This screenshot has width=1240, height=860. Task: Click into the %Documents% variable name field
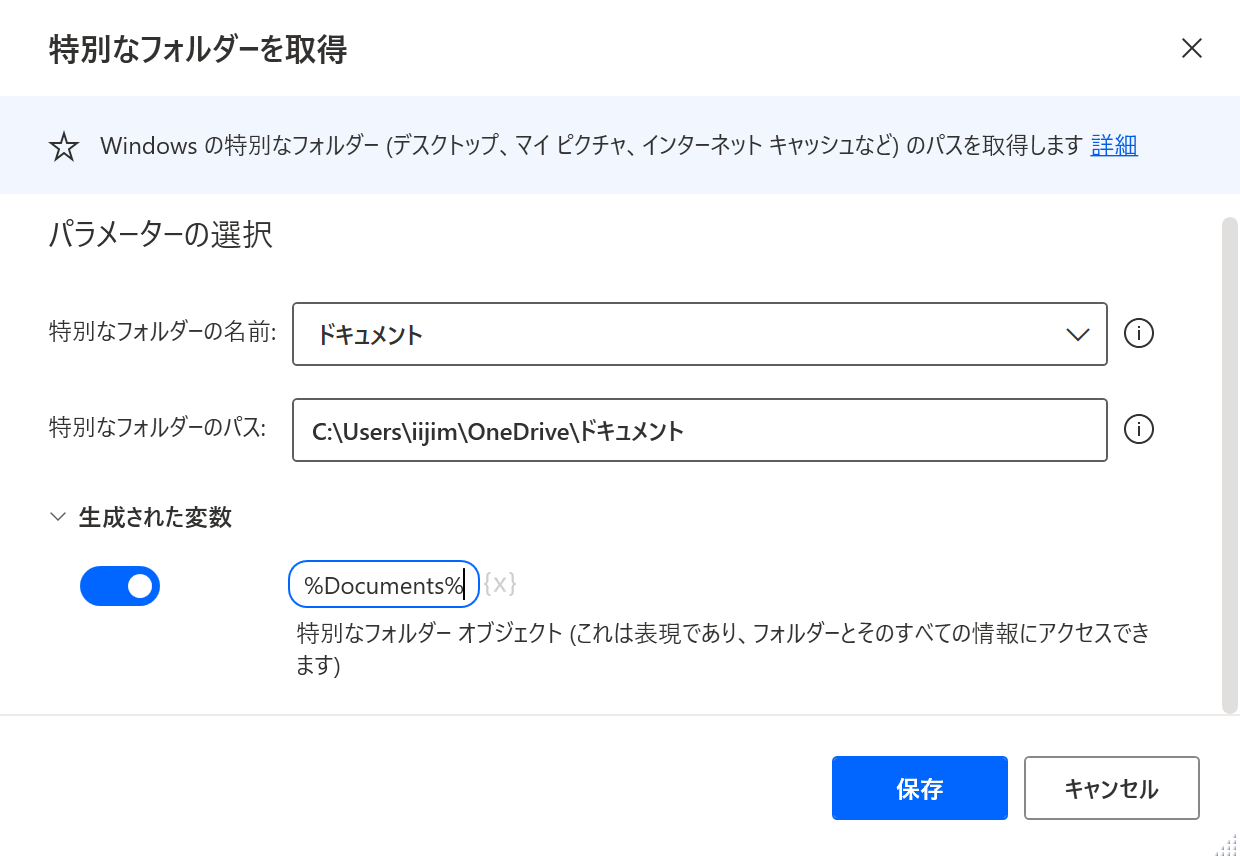click(x=384, y=585)
